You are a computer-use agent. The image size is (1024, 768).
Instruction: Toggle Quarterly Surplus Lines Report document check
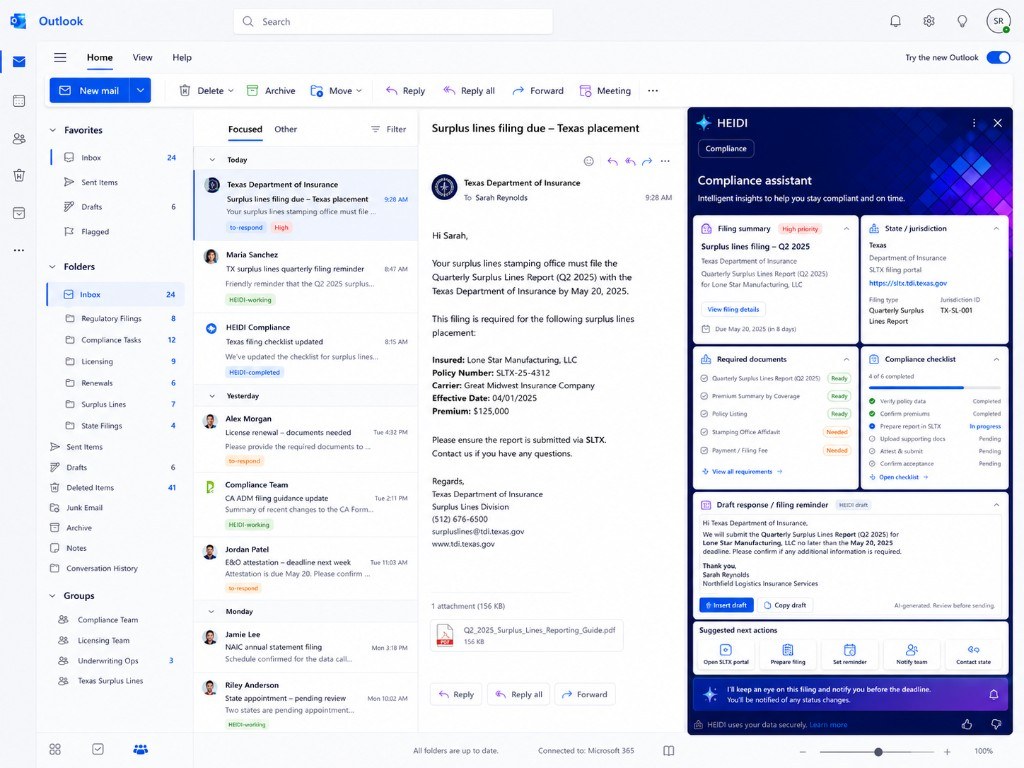click(704, 378)
